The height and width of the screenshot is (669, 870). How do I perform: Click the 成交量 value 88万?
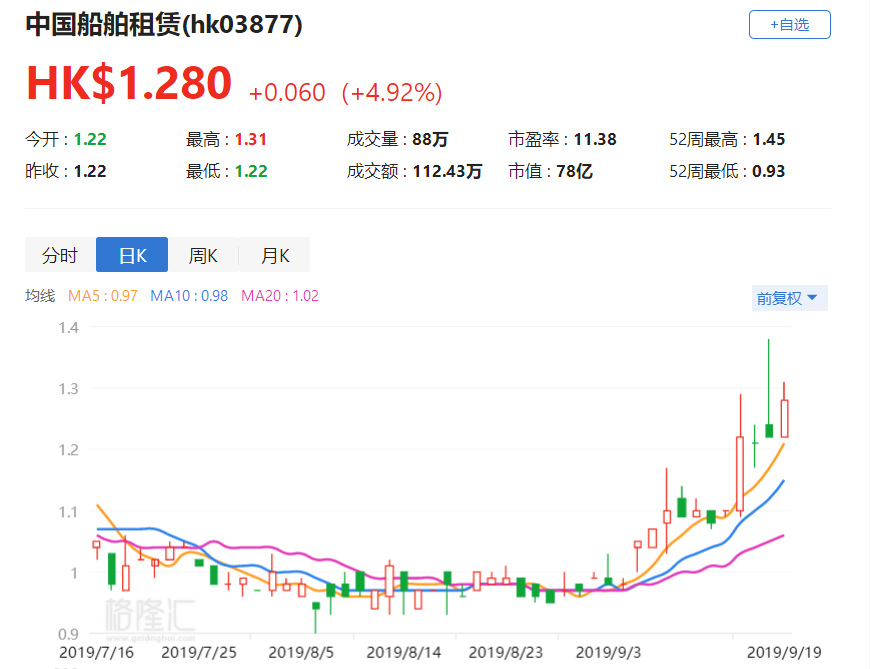[430, 139]
